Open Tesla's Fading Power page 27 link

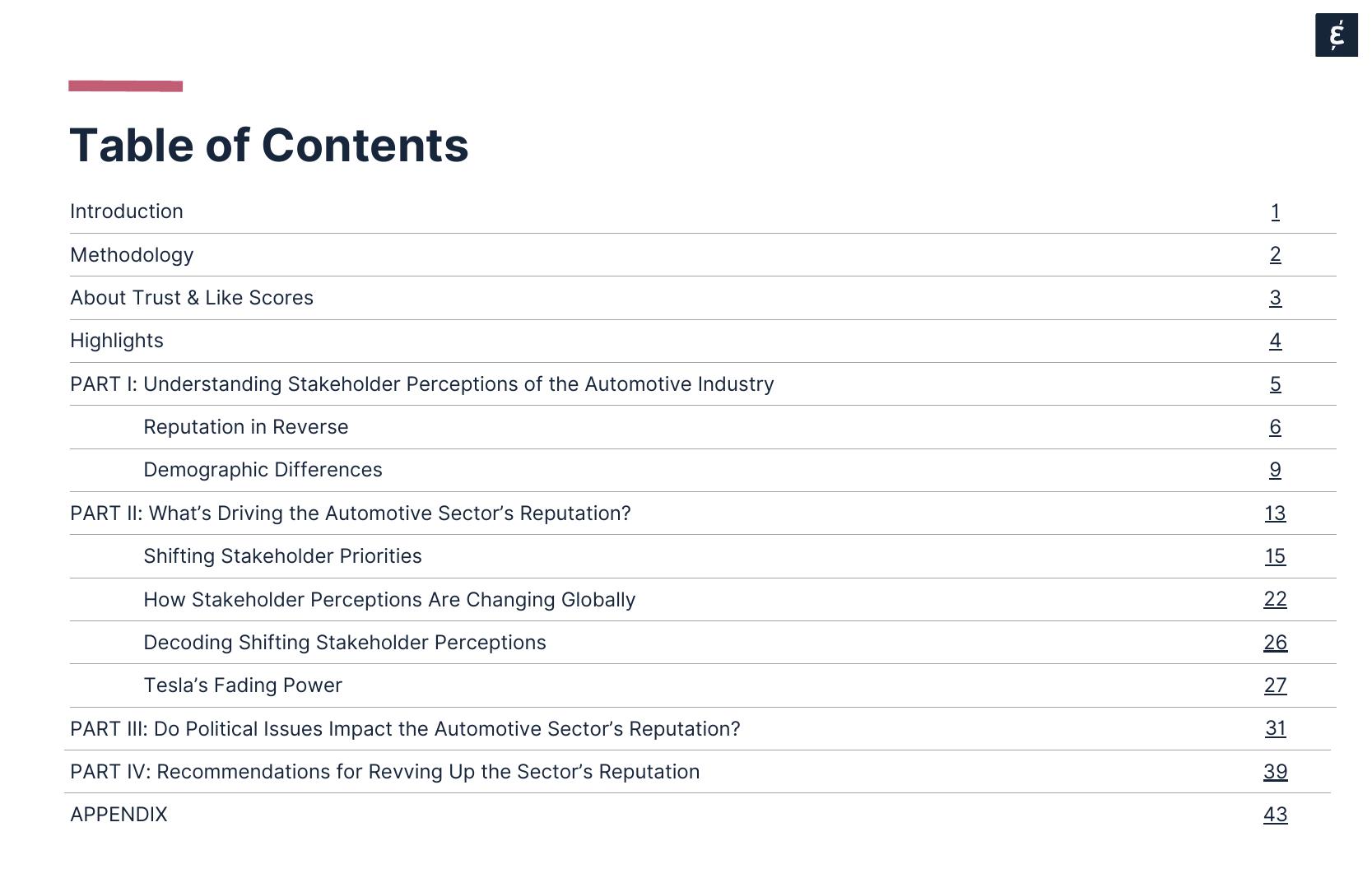click(1275, 685)
